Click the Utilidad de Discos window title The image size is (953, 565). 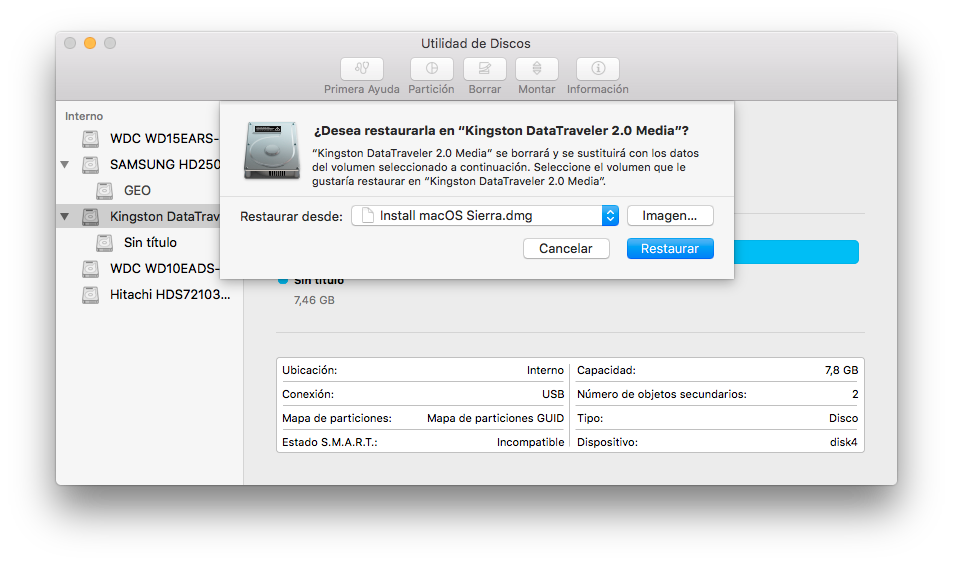[x=476, y=43]
